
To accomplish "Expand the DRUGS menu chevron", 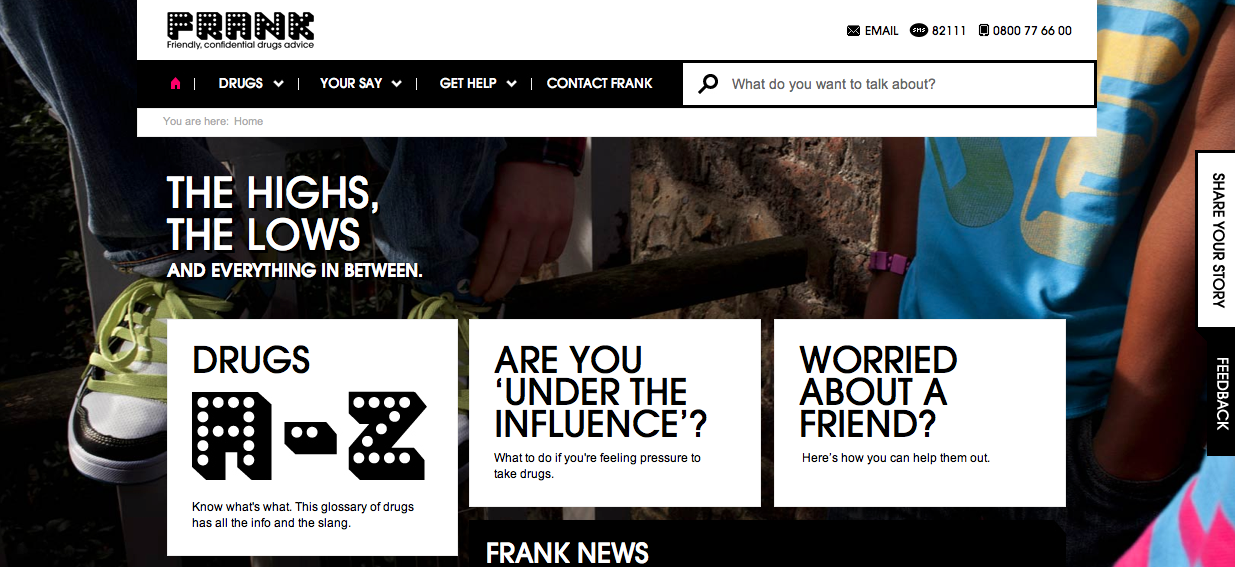I will point(278,84).
